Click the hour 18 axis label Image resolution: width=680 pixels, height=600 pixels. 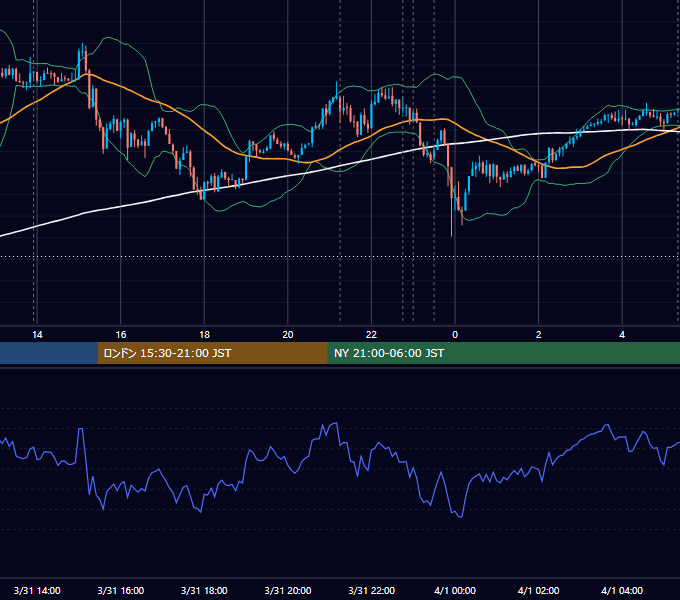pyautogui.click(x=204, y=335)
